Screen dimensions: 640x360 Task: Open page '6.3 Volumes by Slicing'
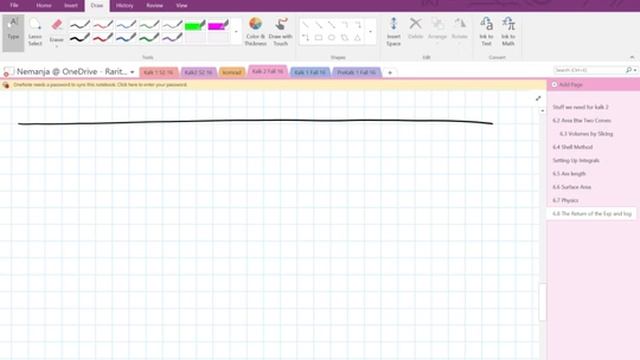(586, 133)
